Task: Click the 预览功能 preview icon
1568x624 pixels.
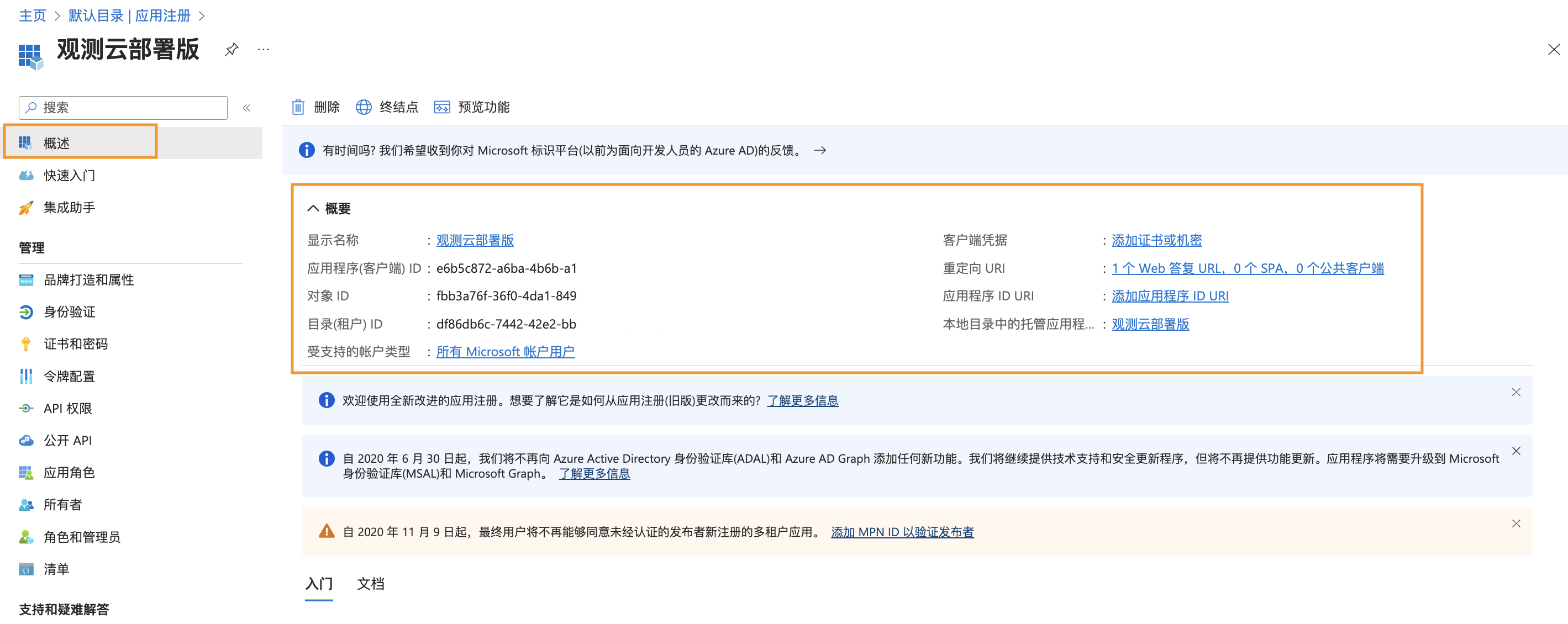Action: point(442,108)
